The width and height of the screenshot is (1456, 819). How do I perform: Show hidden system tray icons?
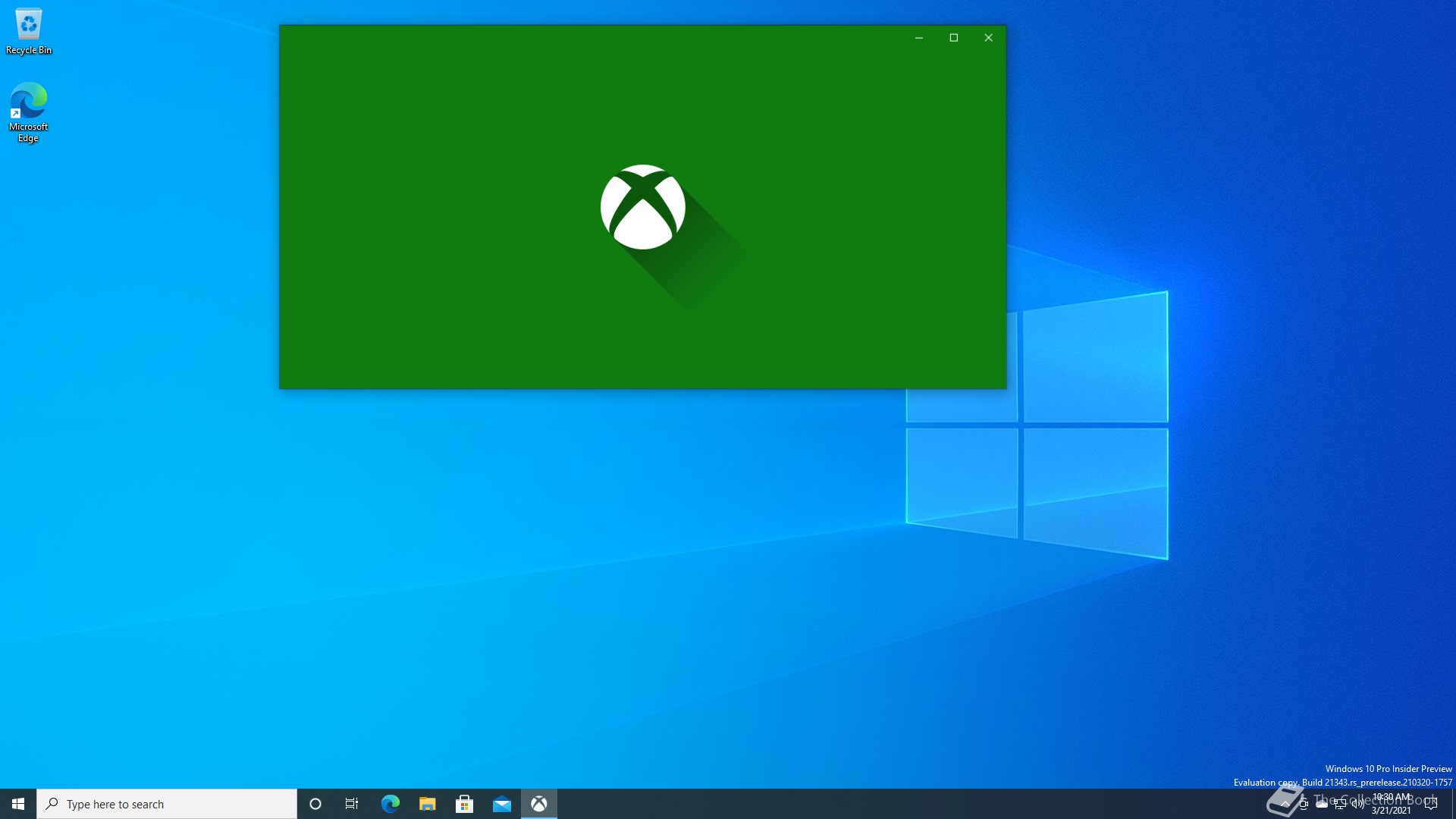(1285, 804)
